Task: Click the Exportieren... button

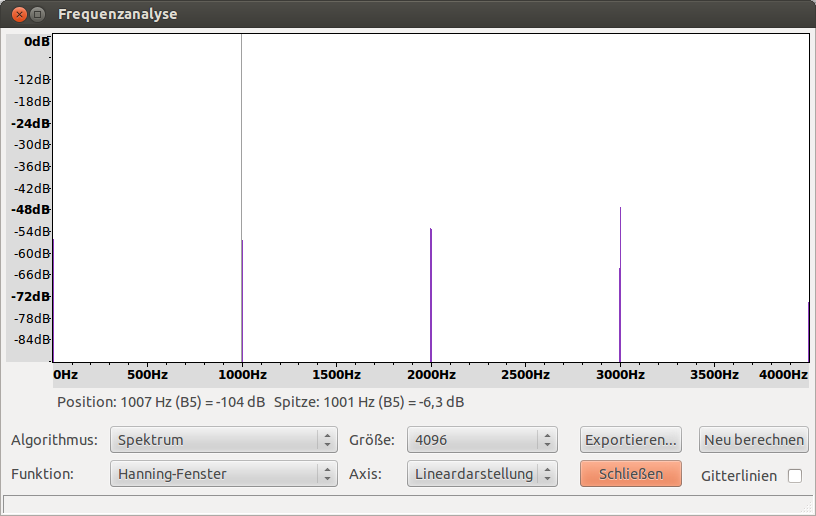Action: point(631,440)
